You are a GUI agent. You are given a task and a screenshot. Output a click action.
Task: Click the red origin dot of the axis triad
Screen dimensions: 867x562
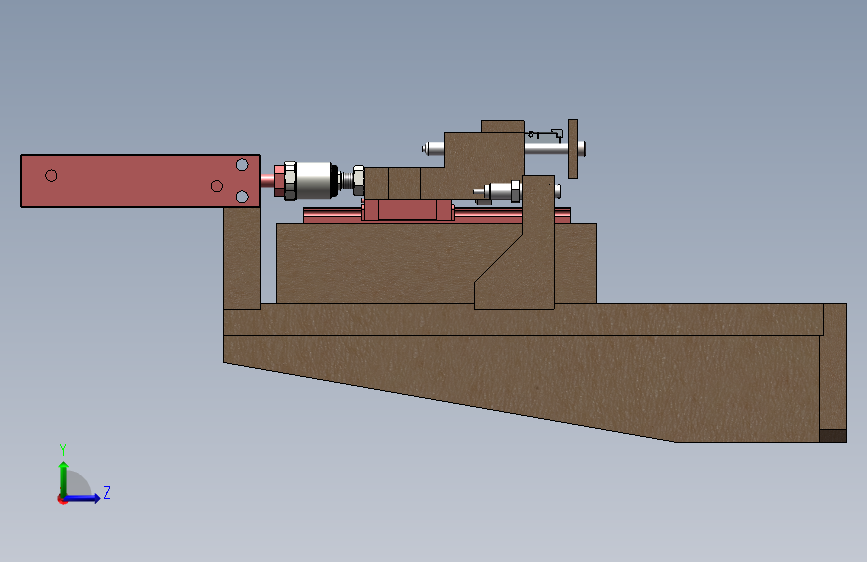(61, 500)
